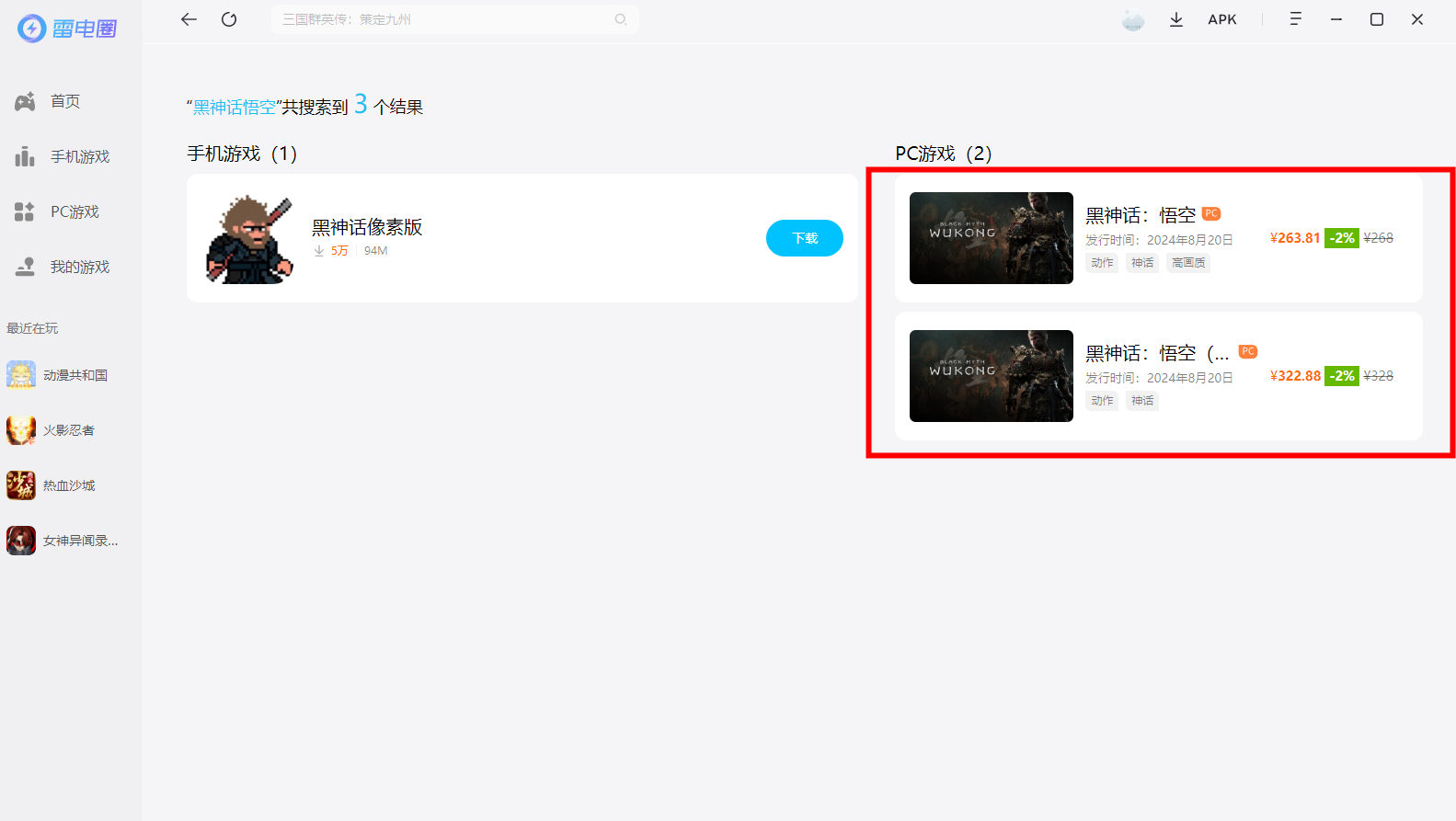The width and height of the screenshot is (1456, 821).
Task: Open the first 黑神话：悟空 title
Action: point(1141,215)
